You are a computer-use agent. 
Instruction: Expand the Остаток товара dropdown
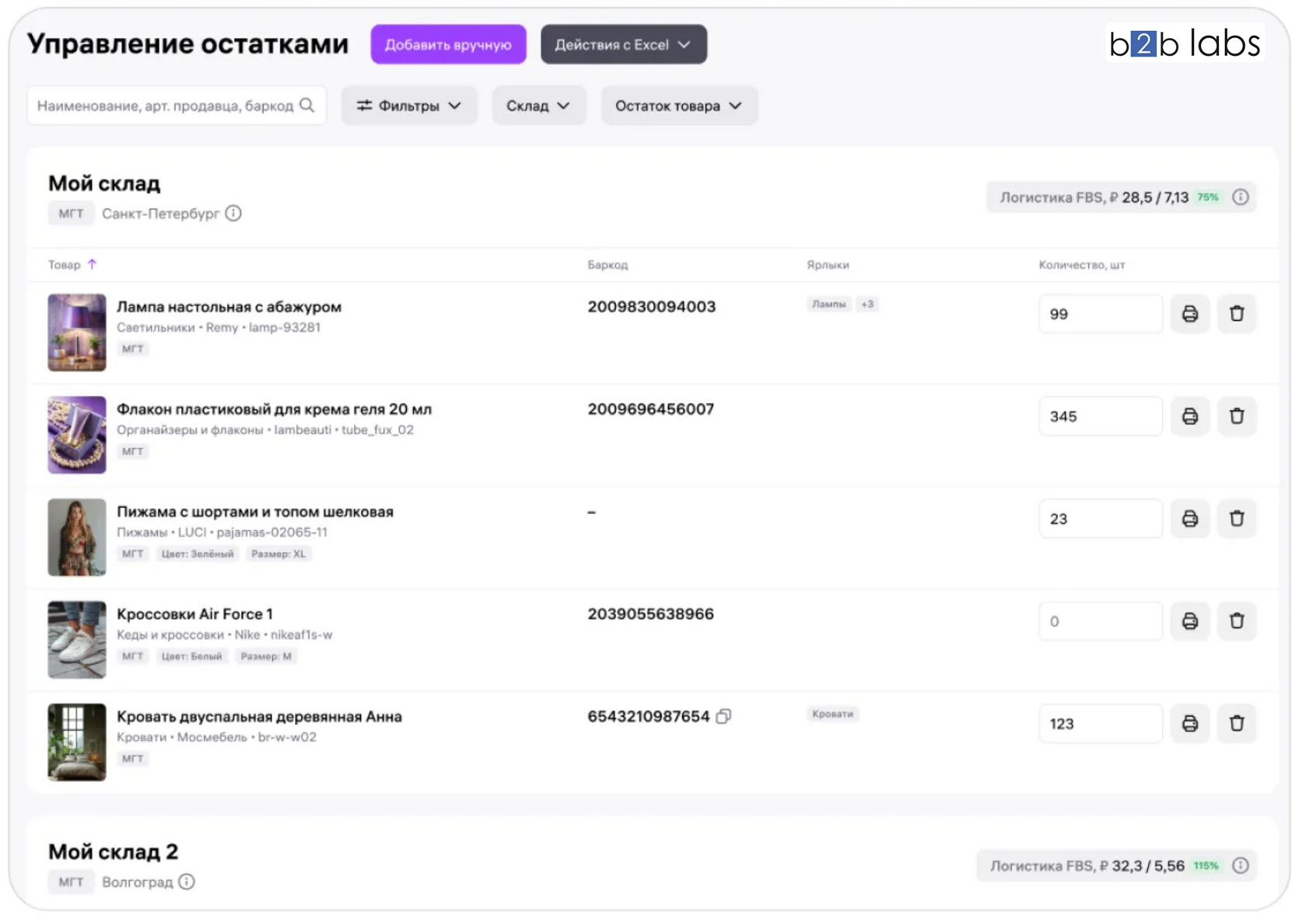pyautogui.click(x=678, y=106)
